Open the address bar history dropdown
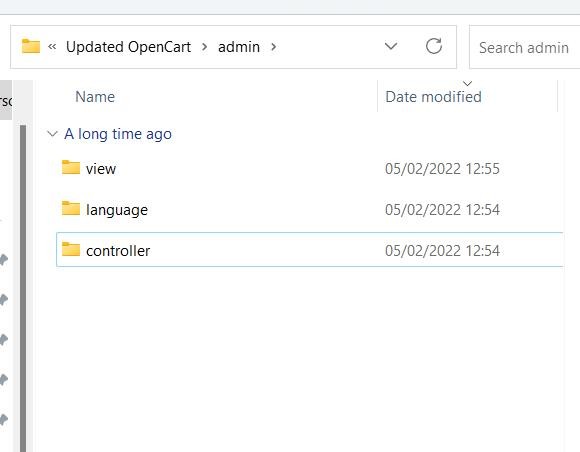Screen dimensions: 580x452 point(391,47)
